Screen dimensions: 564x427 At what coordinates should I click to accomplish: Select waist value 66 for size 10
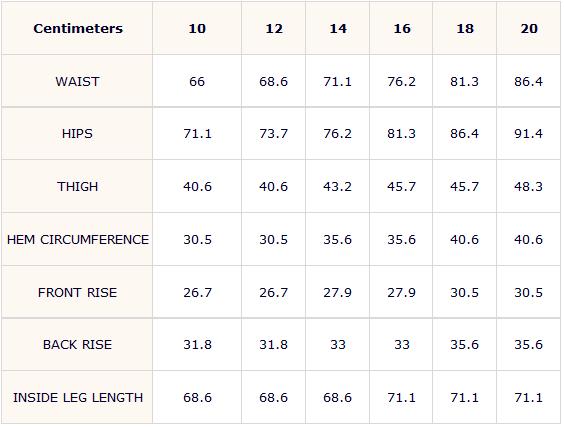[197, 82]
